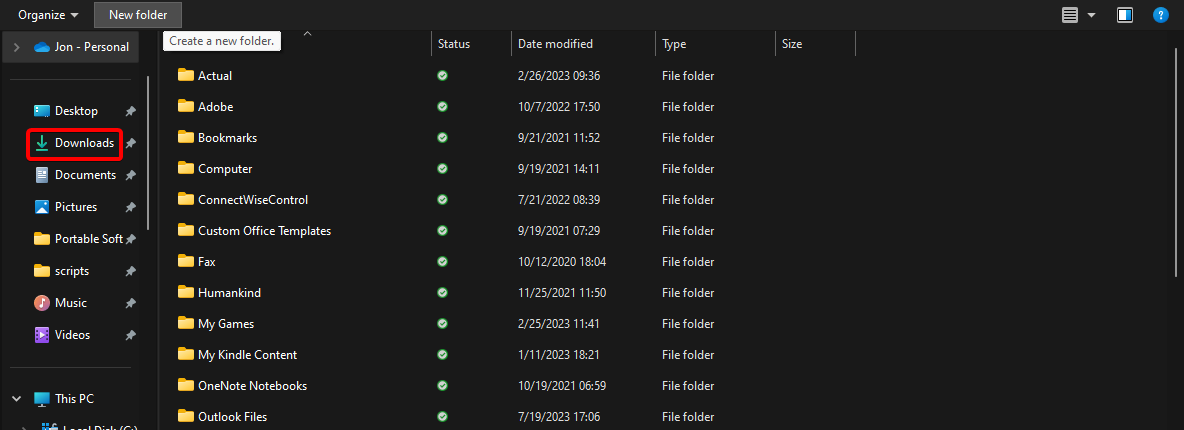Sort files by Type column header
The width and height of the screenshot is (1184, 430).
[675, 44]
